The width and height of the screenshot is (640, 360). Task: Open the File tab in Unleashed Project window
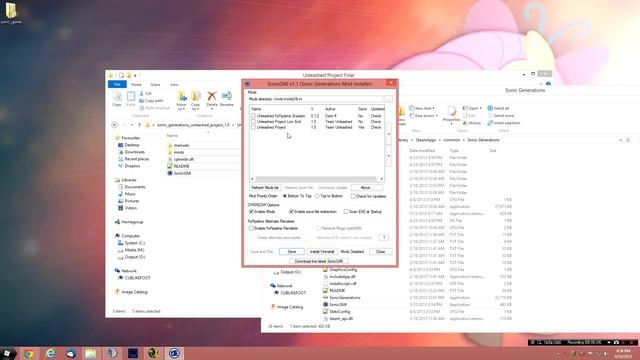pos(117,84)
